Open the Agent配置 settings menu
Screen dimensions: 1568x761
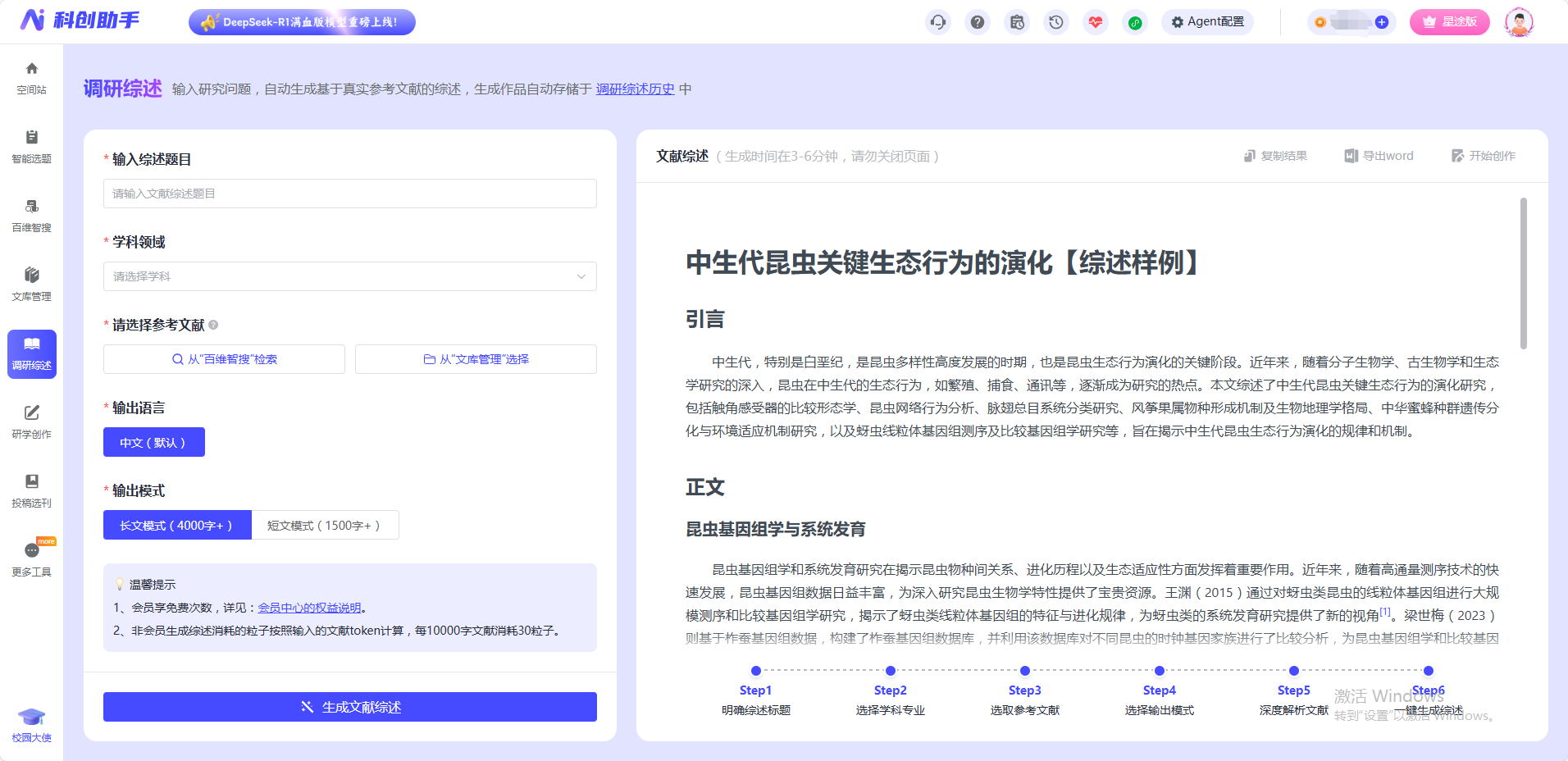[x=1207, y=22]
